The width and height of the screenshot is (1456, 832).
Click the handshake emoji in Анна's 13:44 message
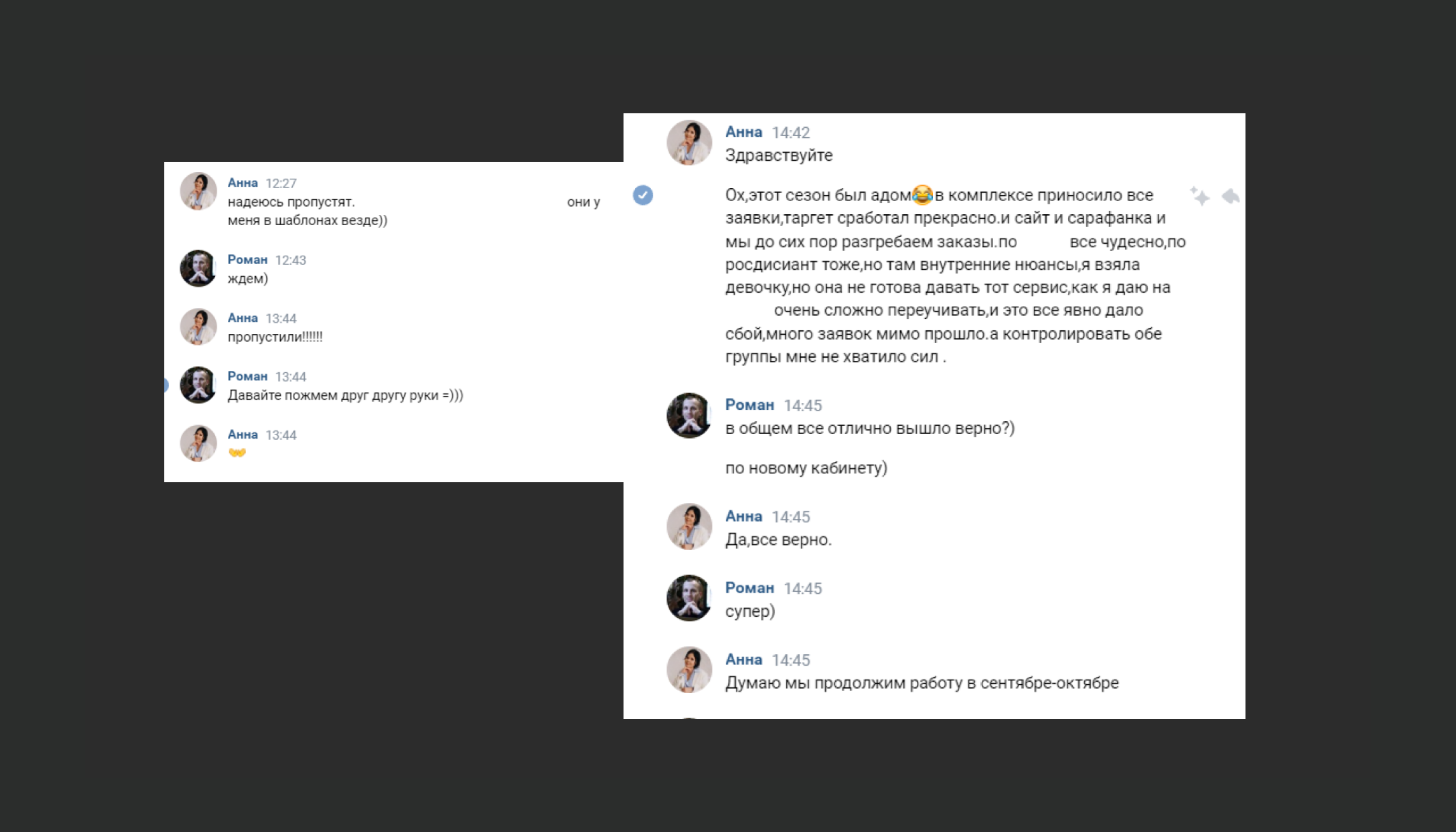click(x=237, y=452)
